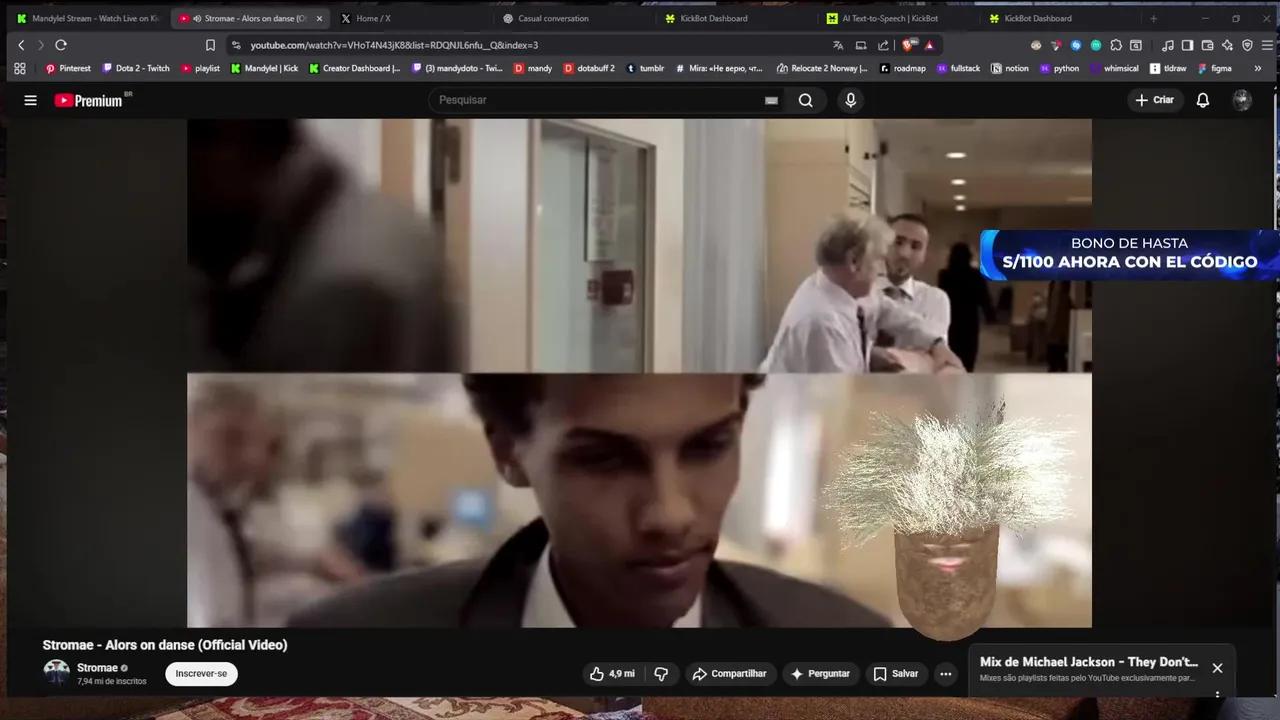Screen dimensions: 1280x720
Task: Click the Compartilhar share button
Action: click(x=730, y=674)
